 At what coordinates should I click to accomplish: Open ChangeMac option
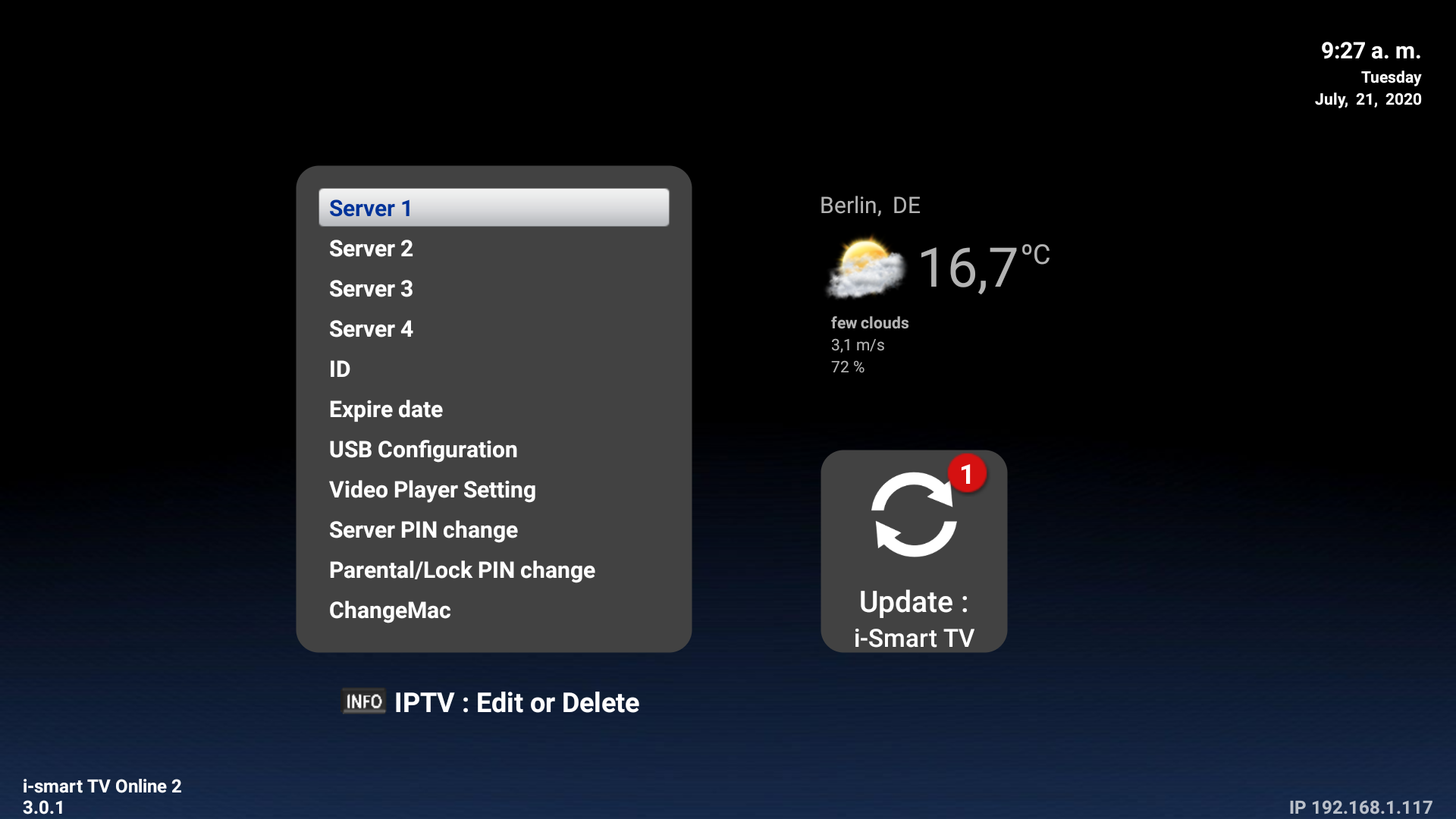(x=390, y=610)
